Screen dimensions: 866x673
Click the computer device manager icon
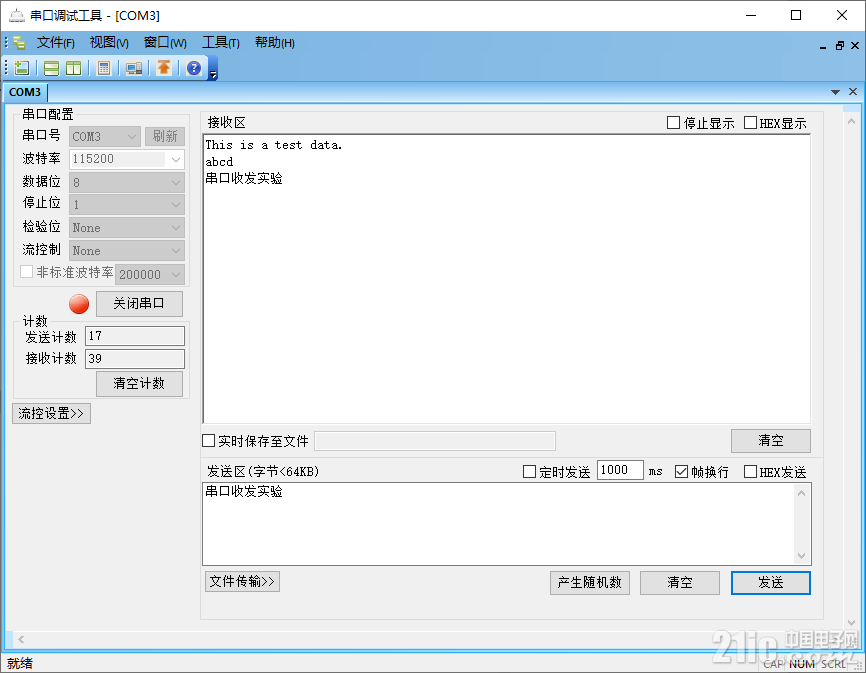[134, 68]
